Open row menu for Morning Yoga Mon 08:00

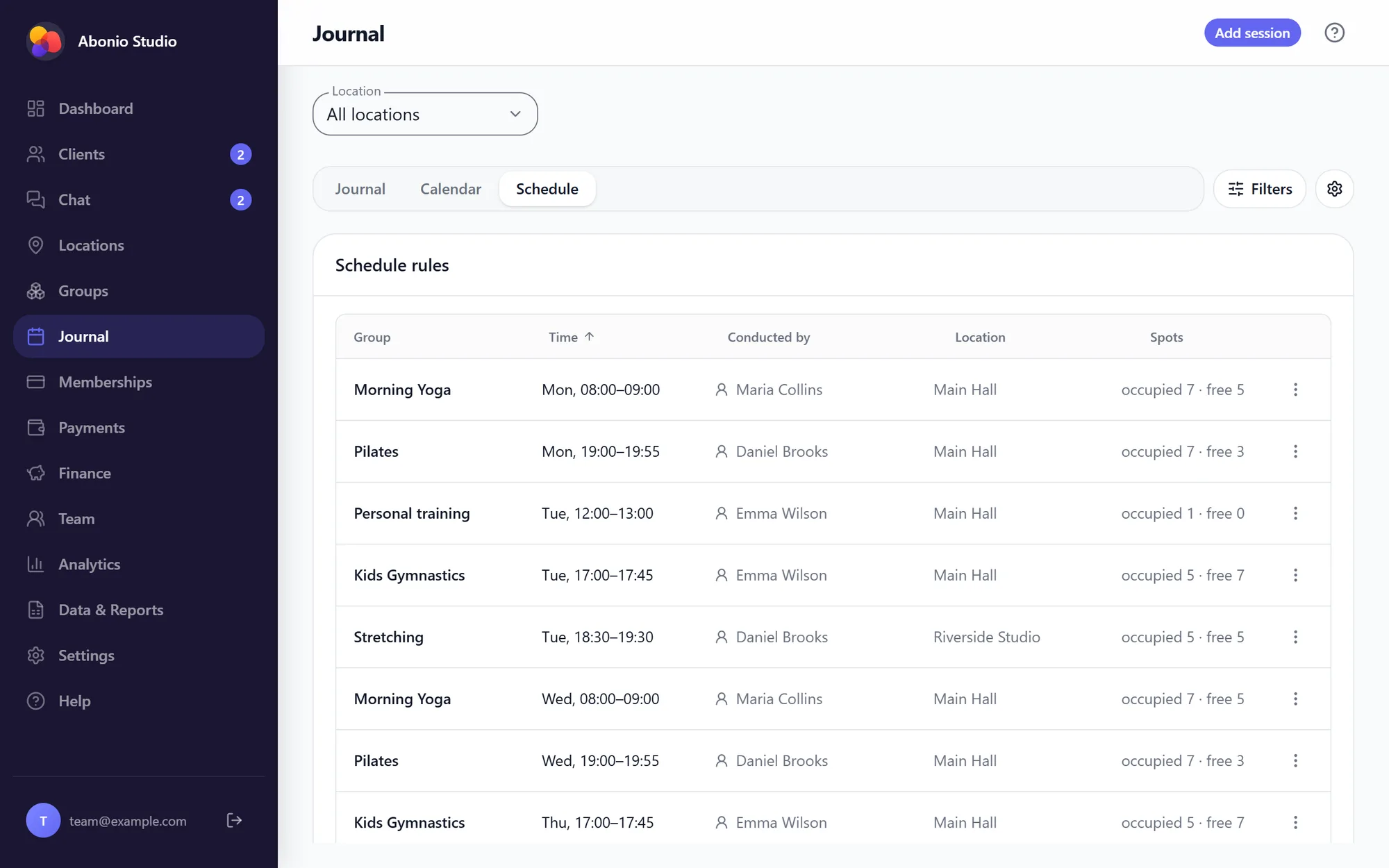tap(1295, 390)
